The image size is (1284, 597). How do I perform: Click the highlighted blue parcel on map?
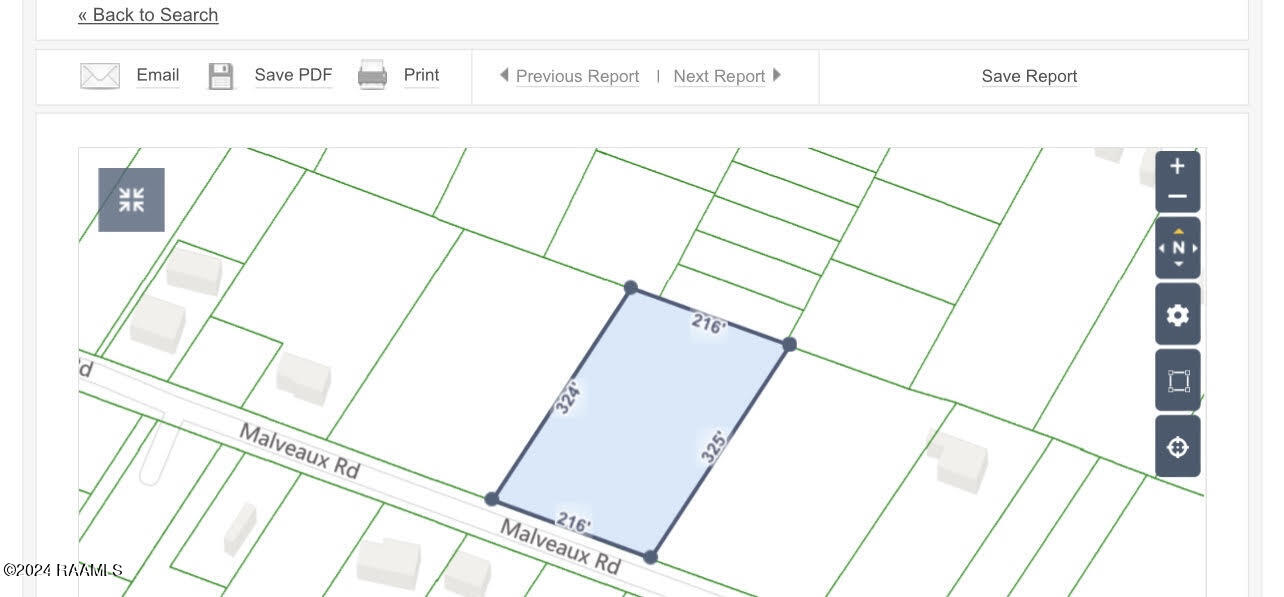point(640,420)
